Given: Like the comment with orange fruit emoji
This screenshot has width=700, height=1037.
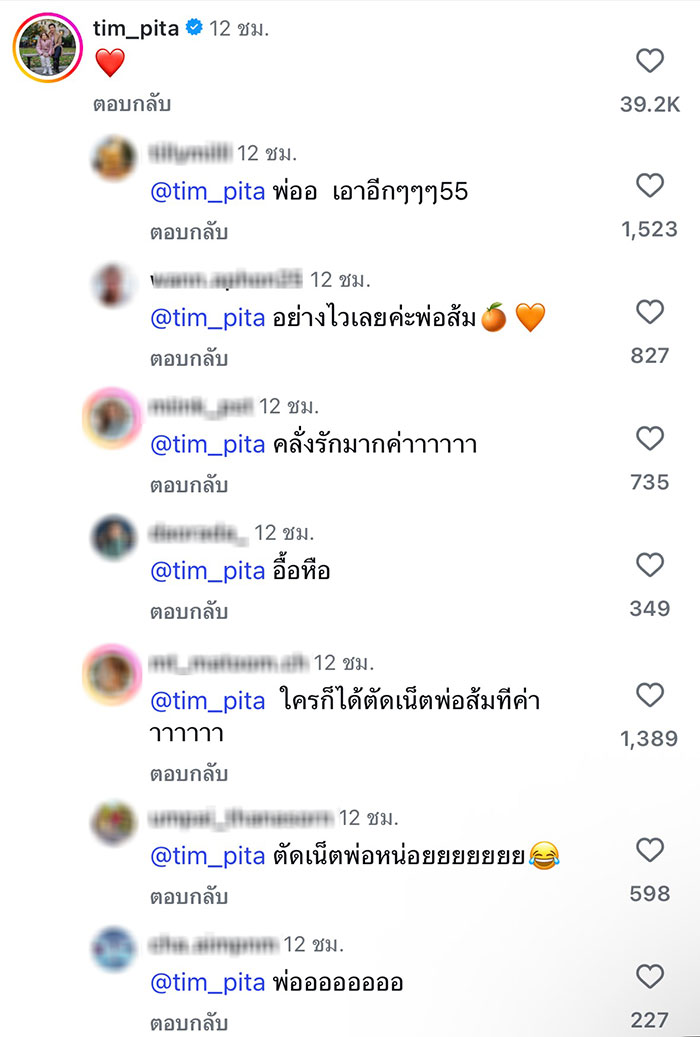Looking at the screenshot, I should pos(650,312).
